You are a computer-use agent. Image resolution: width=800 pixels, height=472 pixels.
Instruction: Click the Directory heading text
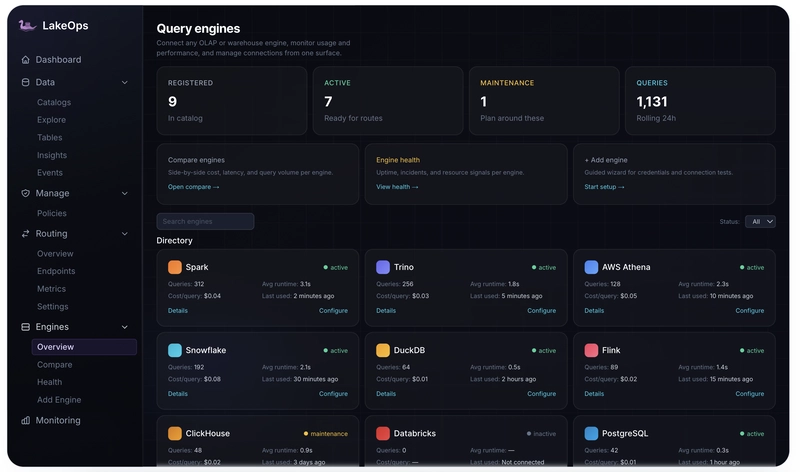(174, 241)
